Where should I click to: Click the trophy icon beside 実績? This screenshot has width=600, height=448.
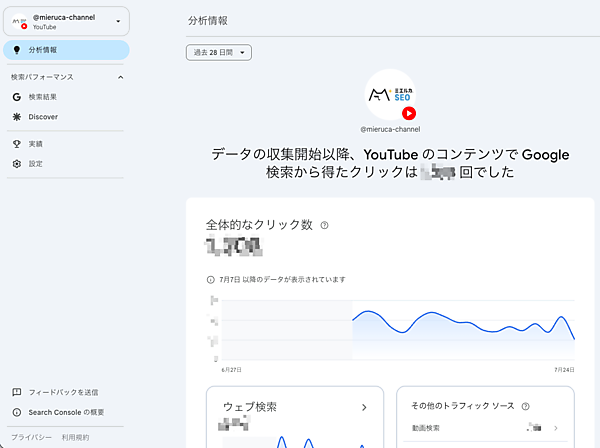[x=16, y=144]
